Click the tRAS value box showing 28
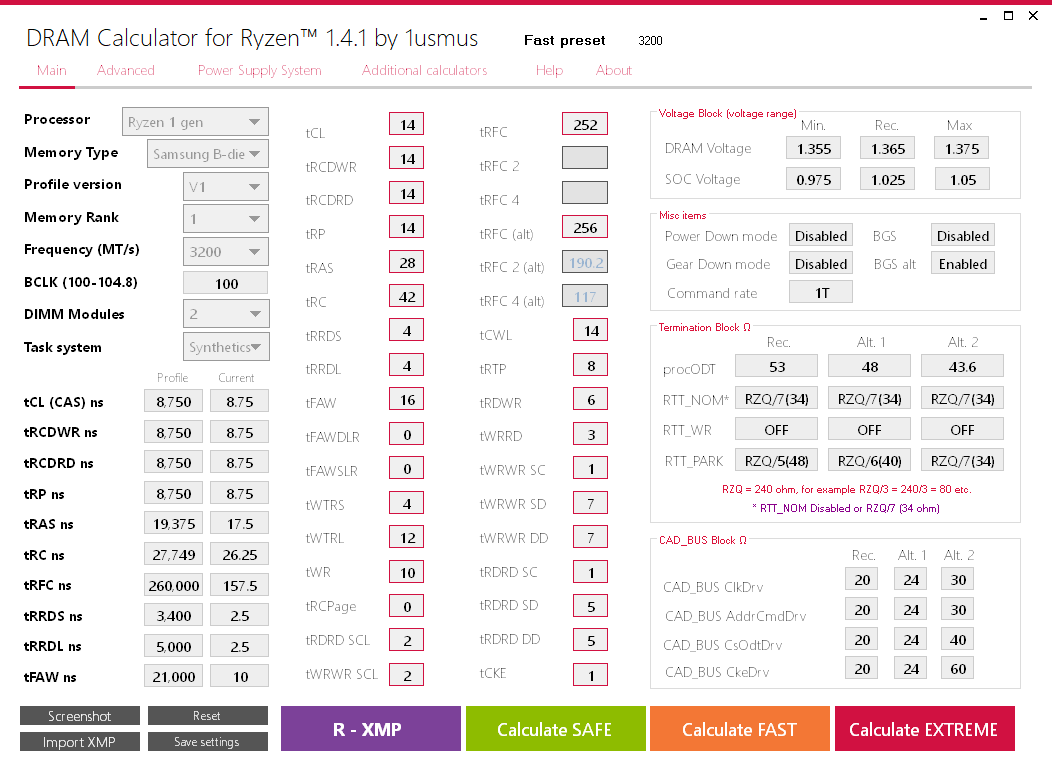 coord(407,262)
